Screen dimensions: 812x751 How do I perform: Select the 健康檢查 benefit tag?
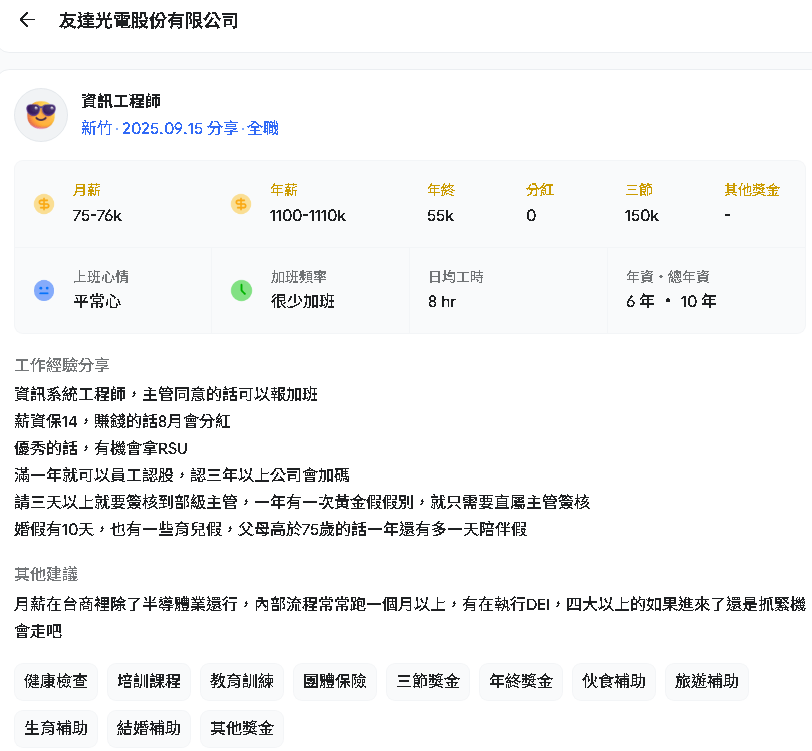coord(56,681)
